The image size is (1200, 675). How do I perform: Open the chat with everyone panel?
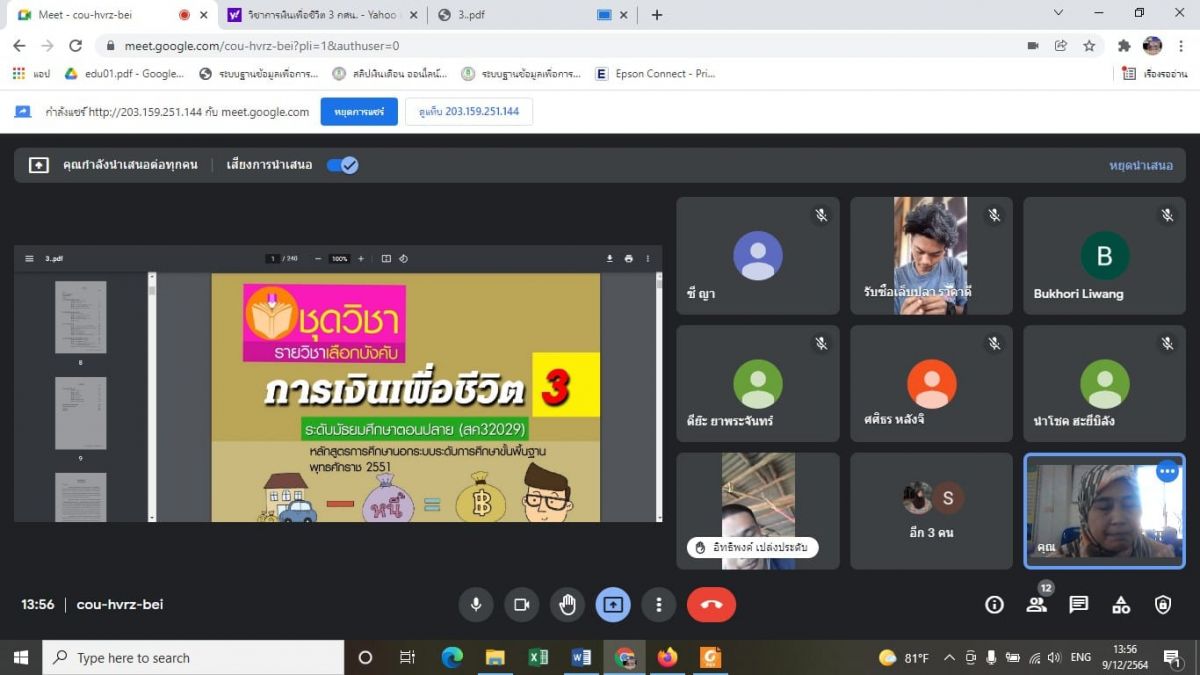point(1078,604)
